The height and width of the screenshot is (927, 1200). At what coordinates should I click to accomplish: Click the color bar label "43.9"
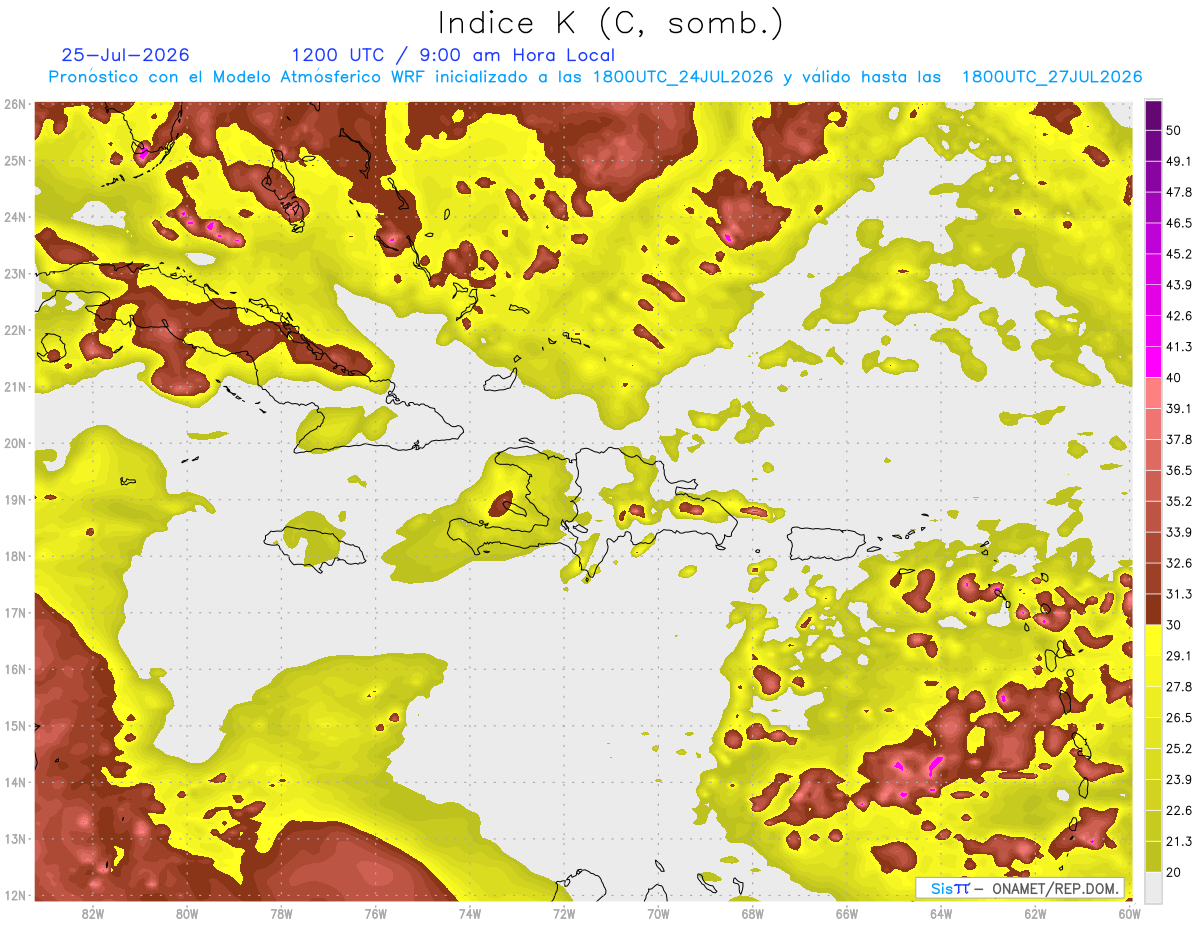pyautogui.click(x=1179, y=285)
